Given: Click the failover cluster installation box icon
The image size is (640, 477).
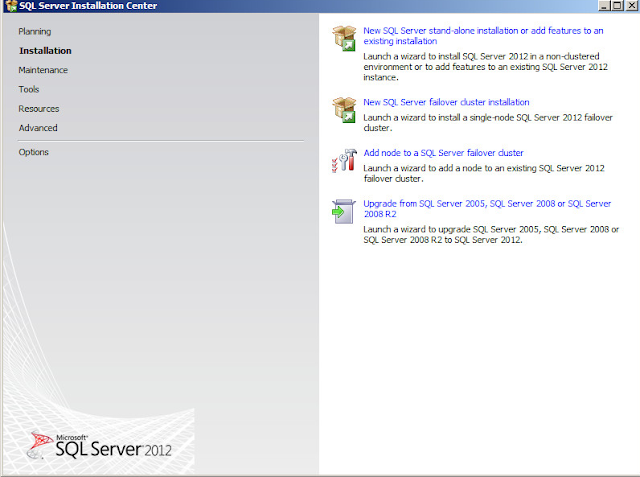Looking at the screenshot, I should [344, 110].
